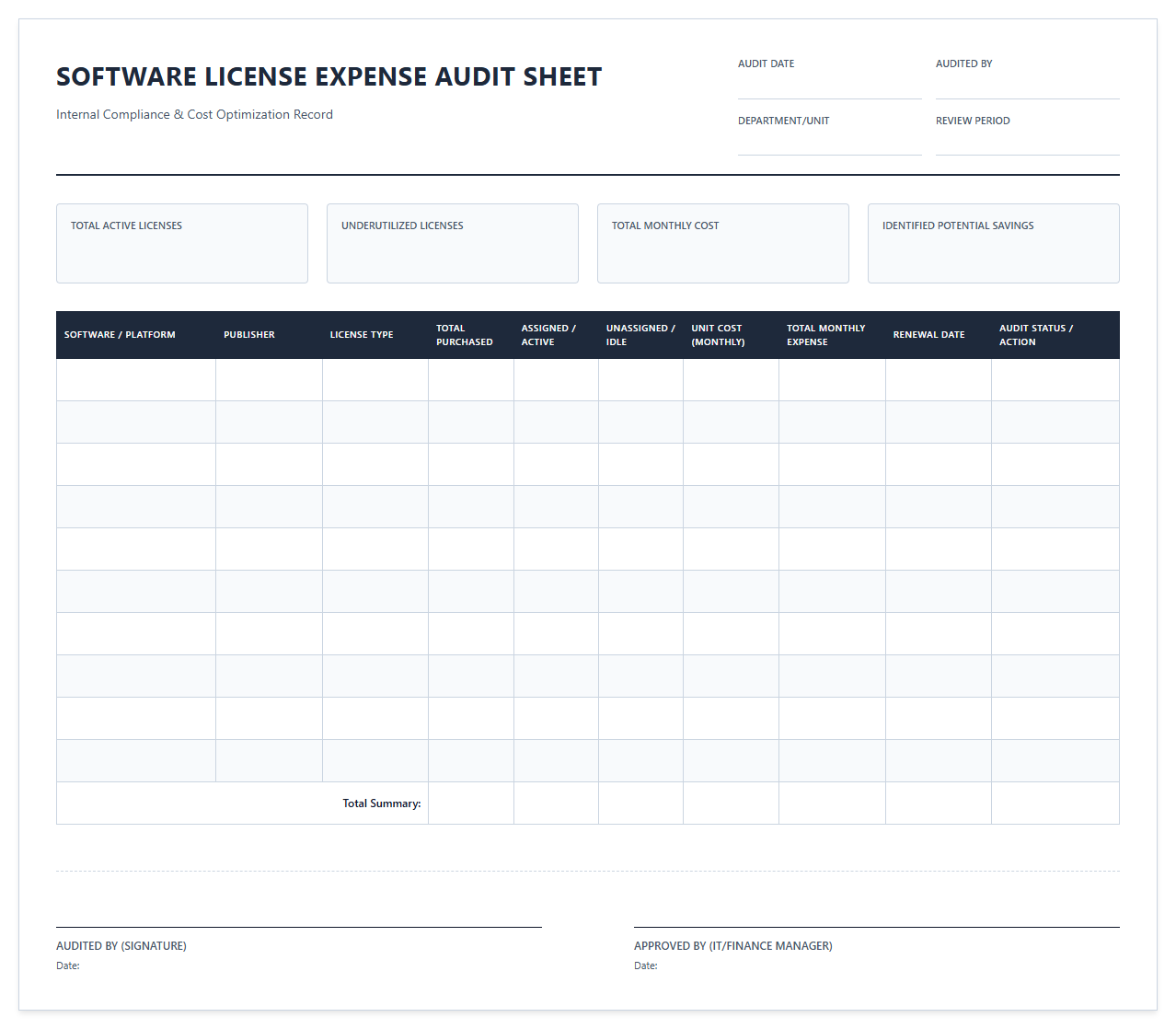Click the Total Monthly Expense cell in Total Summary row
This screenshot has height=1029, width=1176.
pos(832,804)
